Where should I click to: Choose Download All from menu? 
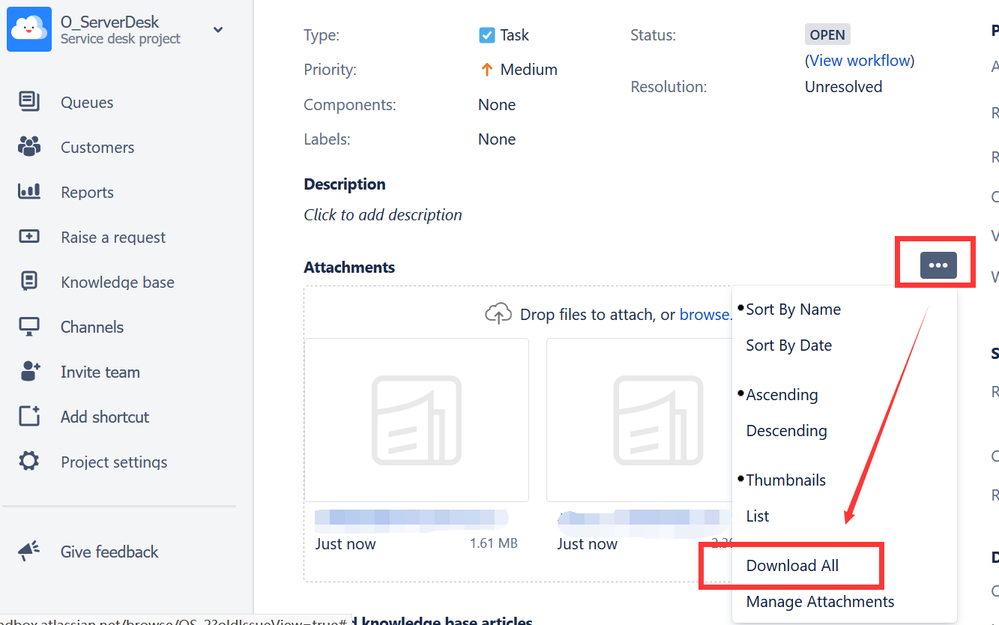pos(792,565)
